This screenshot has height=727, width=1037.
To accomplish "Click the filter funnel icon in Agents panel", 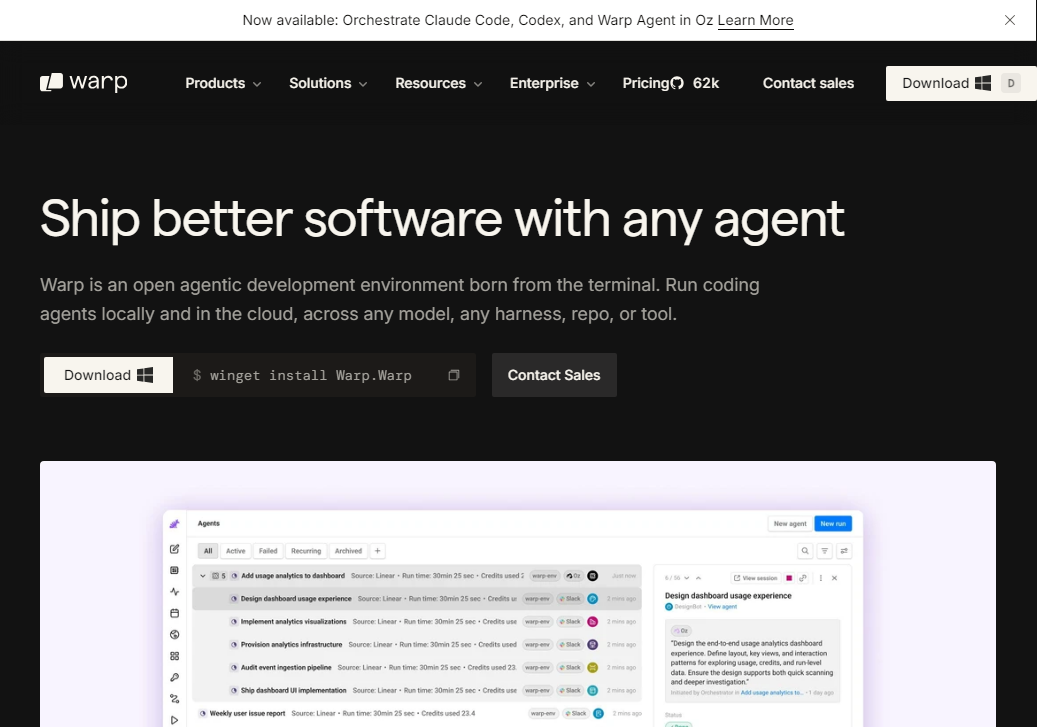I will click(825, 551).
